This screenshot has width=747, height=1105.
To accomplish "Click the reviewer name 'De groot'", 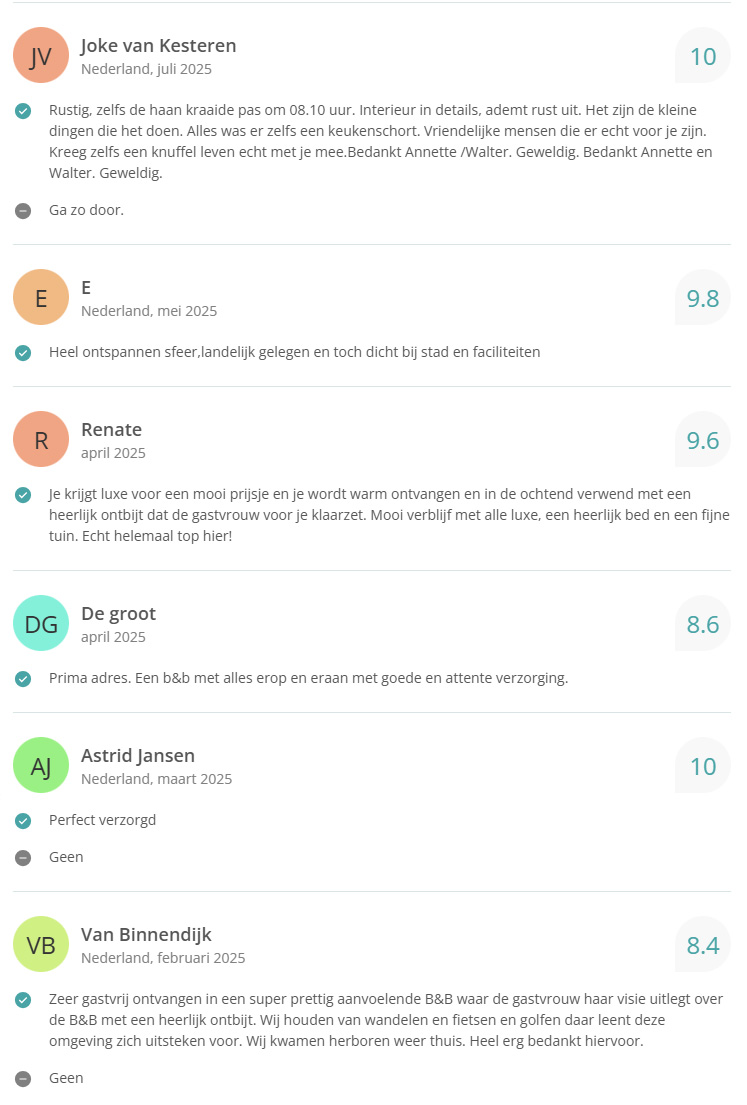I will (x=118, y=614).
